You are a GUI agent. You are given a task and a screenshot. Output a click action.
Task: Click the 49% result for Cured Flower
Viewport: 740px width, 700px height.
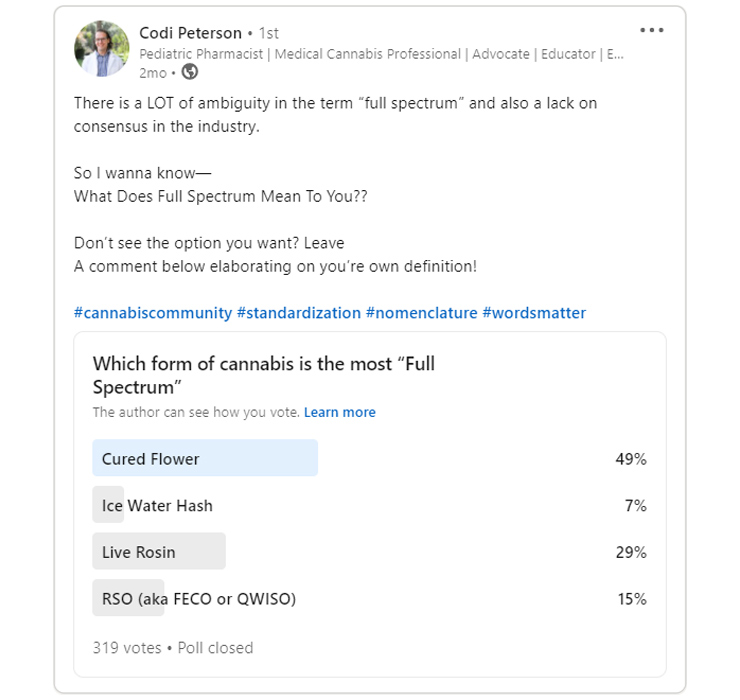click(x=631, y=459)
